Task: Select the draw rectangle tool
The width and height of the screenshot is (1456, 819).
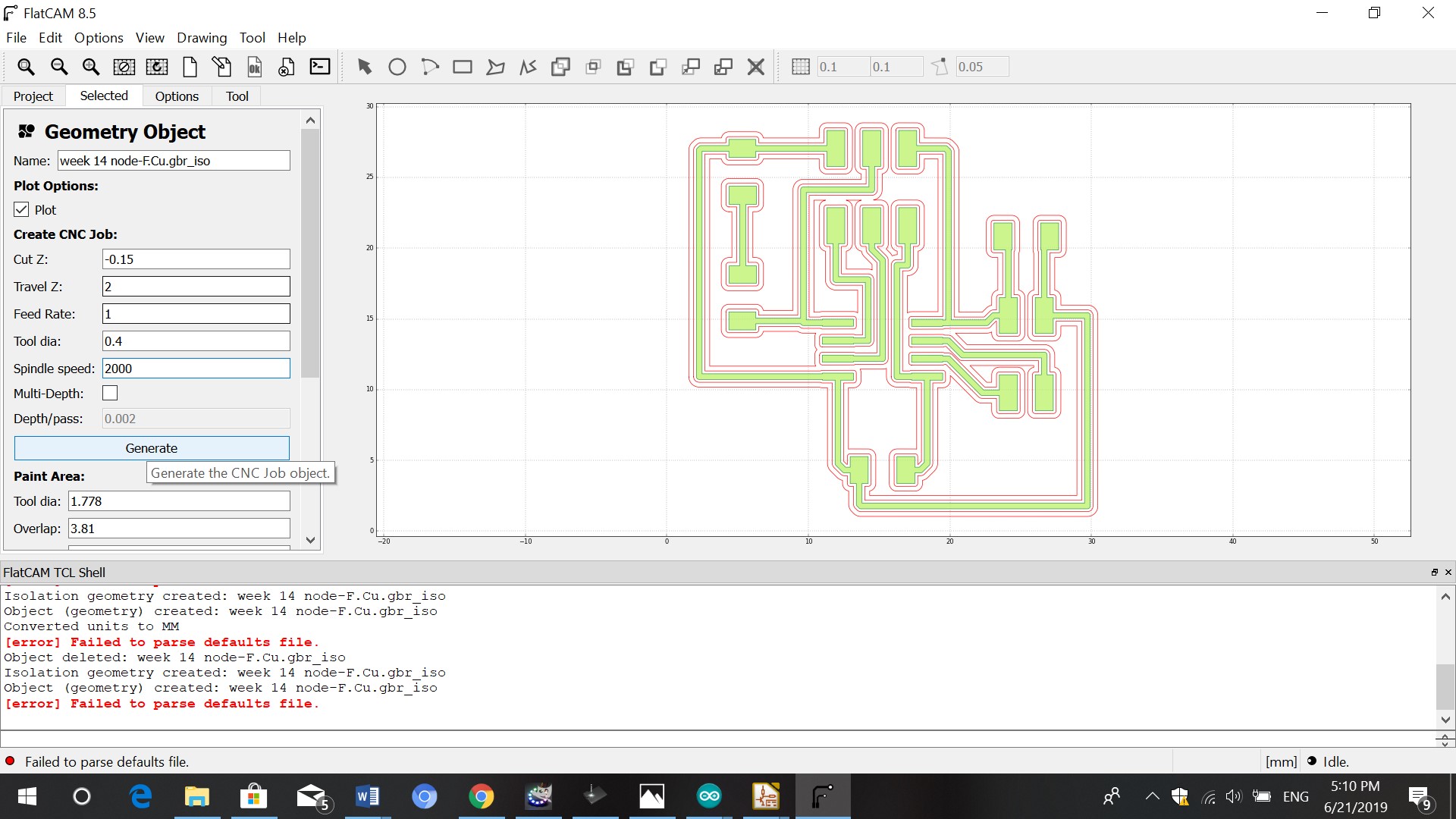Action: pos(462,67)
